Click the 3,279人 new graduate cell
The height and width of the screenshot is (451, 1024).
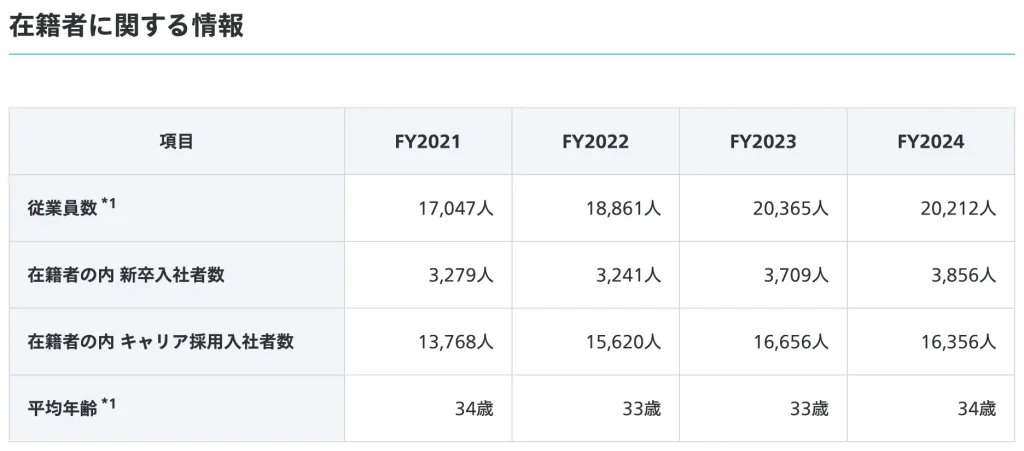coord(460,275)
